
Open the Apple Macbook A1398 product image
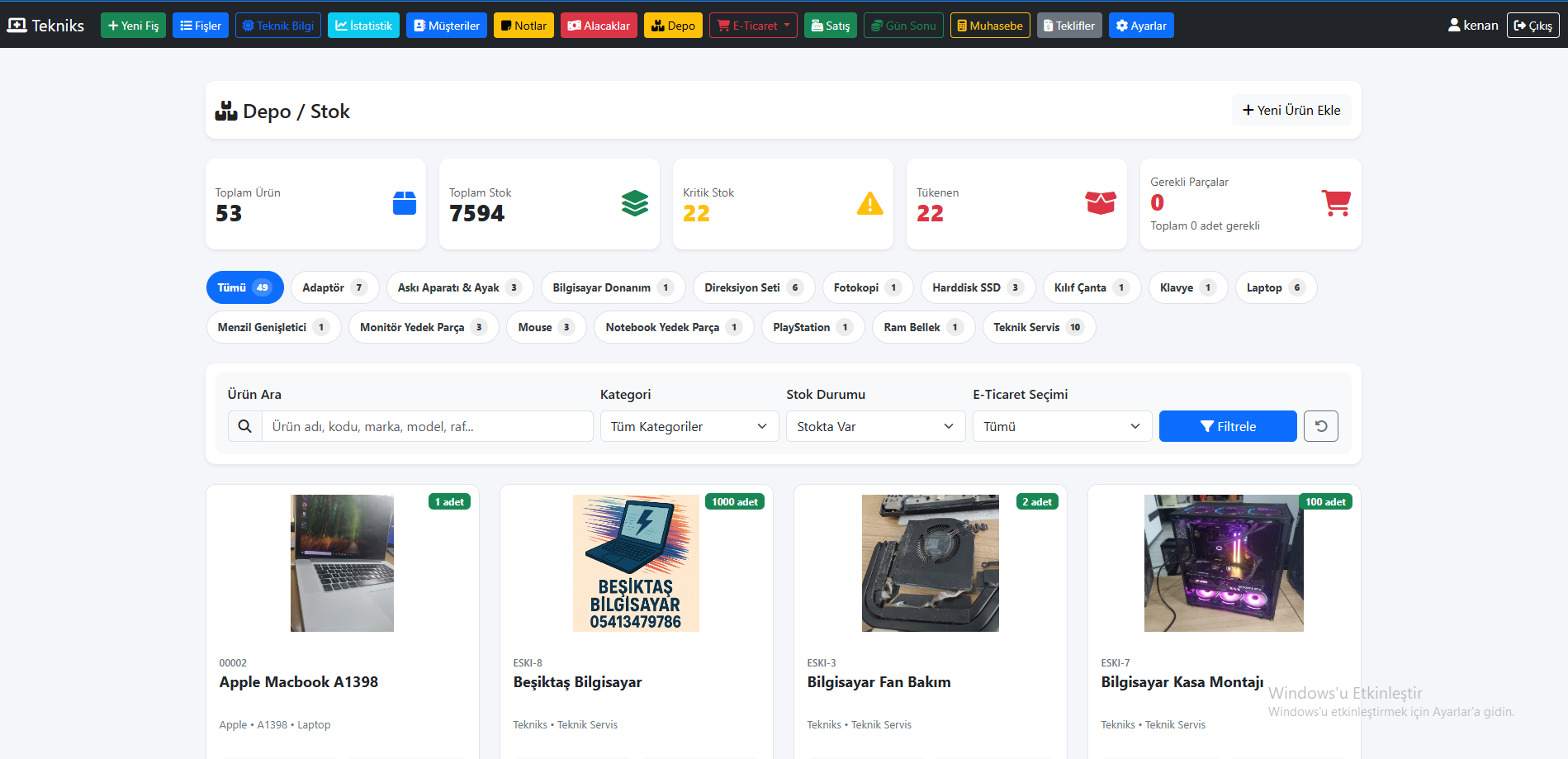click(x=342, y=563)
